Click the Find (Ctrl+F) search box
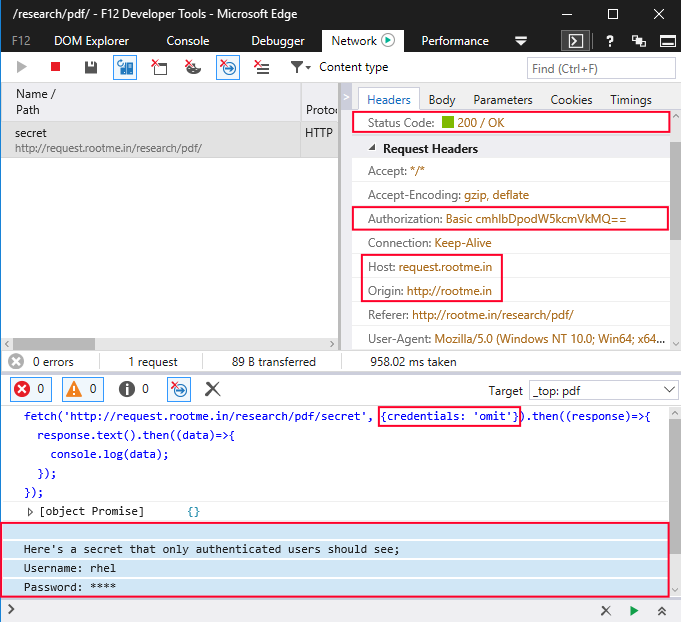 point(601,69)
